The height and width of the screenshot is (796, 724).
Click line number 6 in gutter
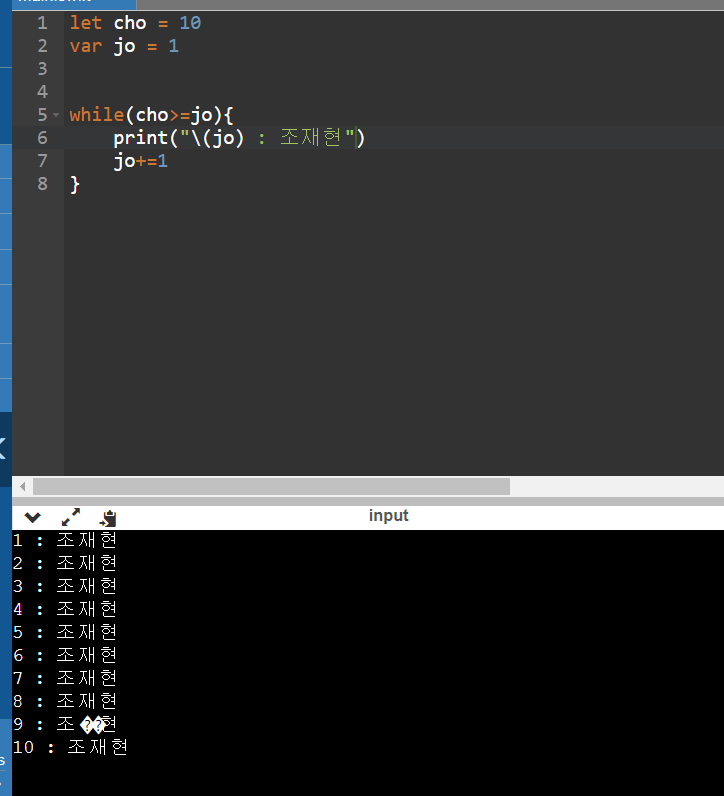point(43,138)
